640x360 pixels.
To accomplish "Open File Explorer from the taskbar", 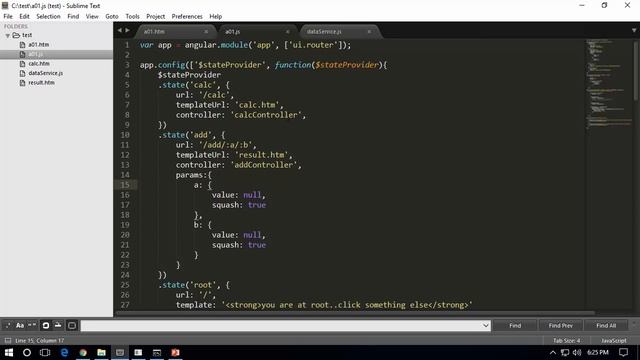I will tap(101, 352).
